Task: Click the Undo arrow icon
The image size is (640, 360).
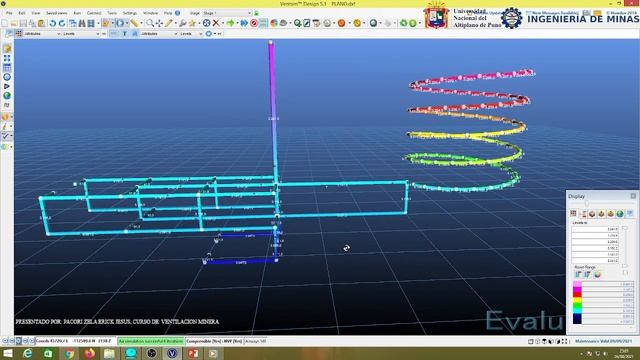Action: [x=52, y=23]
